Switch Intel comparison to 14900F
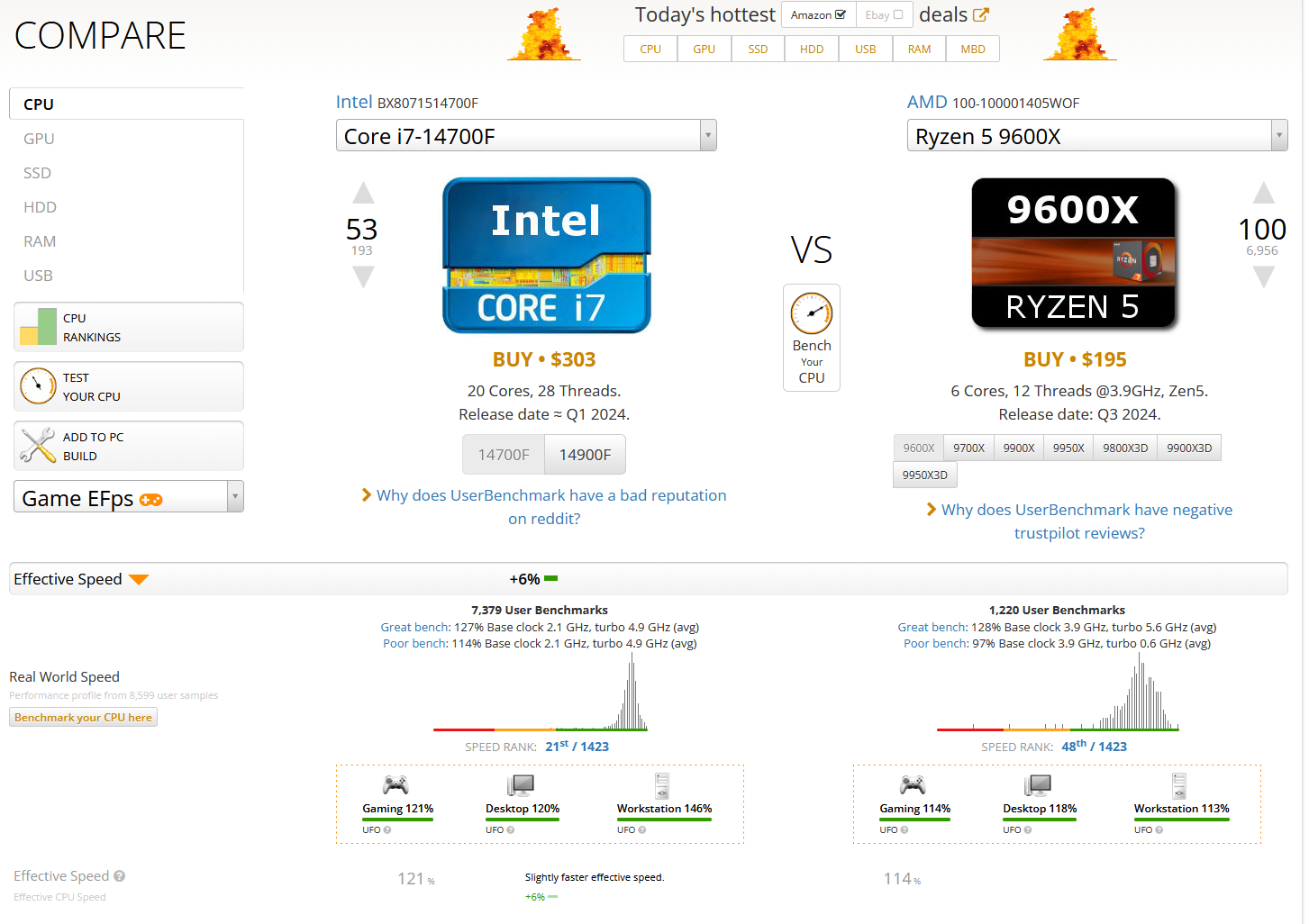This screenshot has height=924, width=1309. [585, 455]
